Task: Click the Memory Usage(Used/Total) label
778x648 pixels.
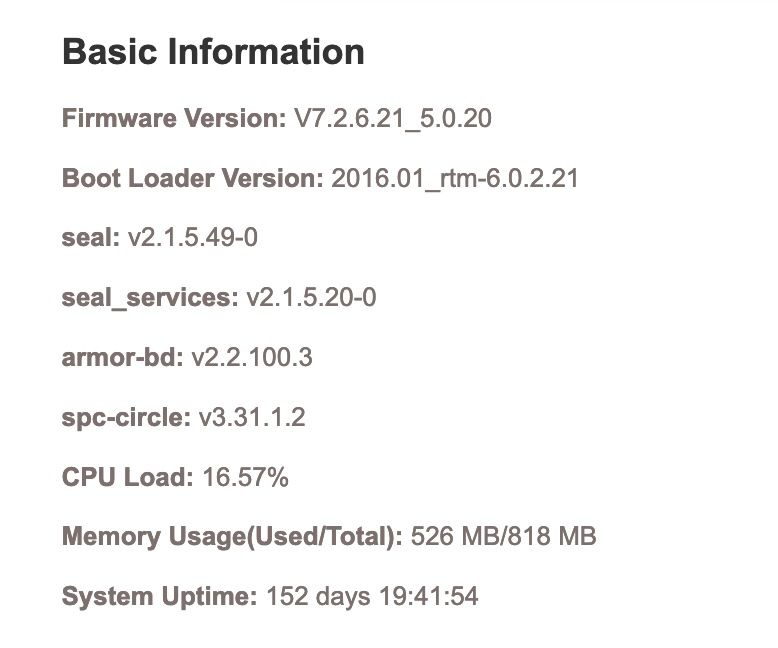Action: pyautogui.click(x=232, y=537)
